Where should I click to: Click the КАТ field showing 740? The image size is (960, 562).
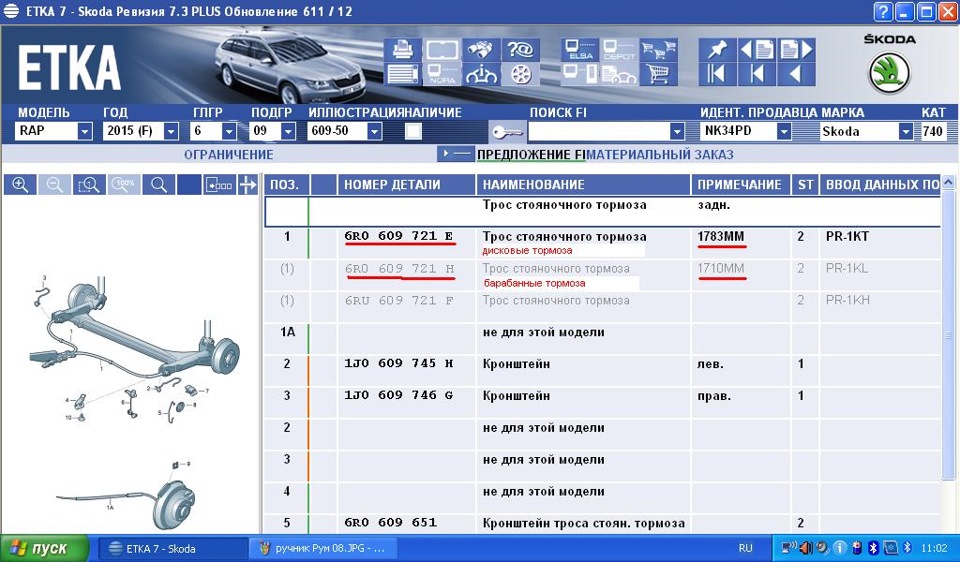(x=934, y=131)
